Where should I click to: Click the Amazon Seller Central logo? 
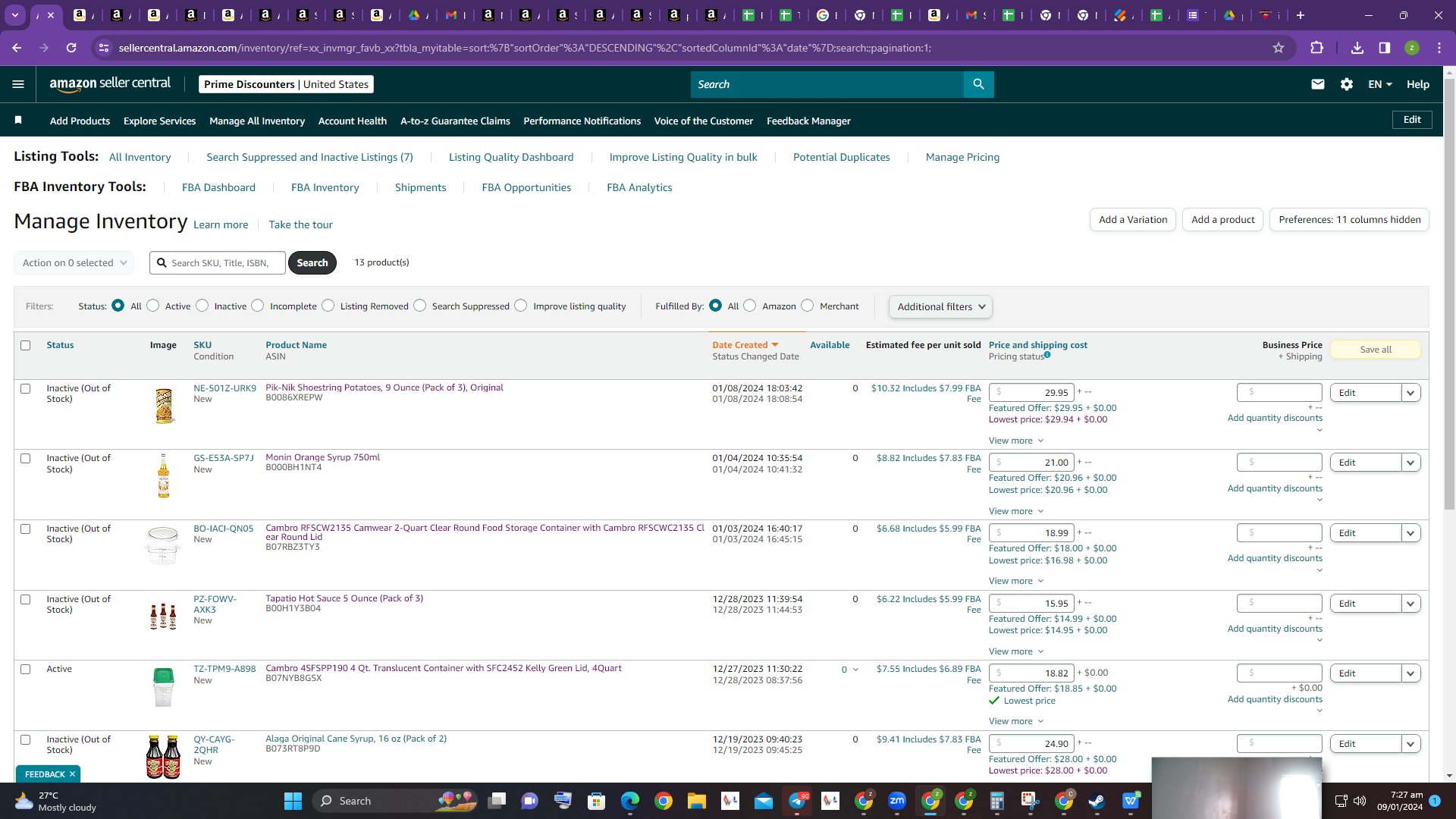[110, 84]
